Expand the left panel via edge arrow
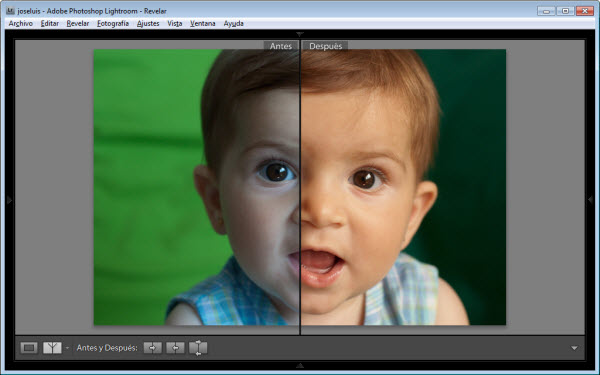Image resolution: width=600 pixels, height=375 pixels. click(10, 200)
